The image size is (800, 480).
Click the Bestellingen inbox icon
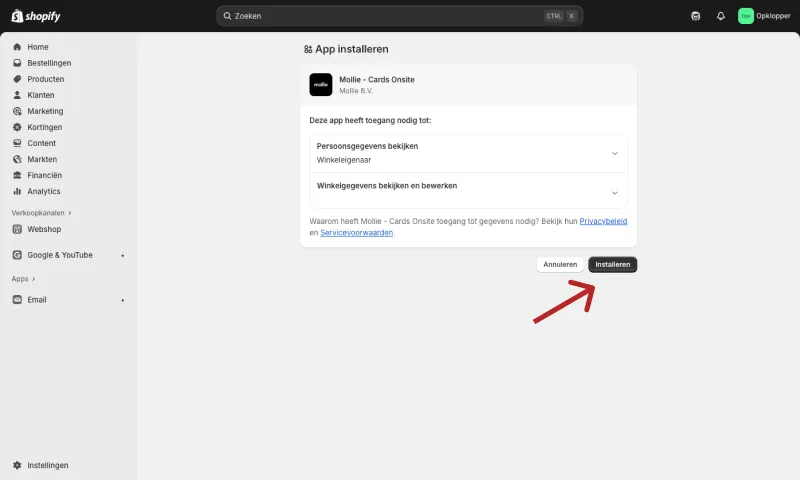[x=17, y=63]
